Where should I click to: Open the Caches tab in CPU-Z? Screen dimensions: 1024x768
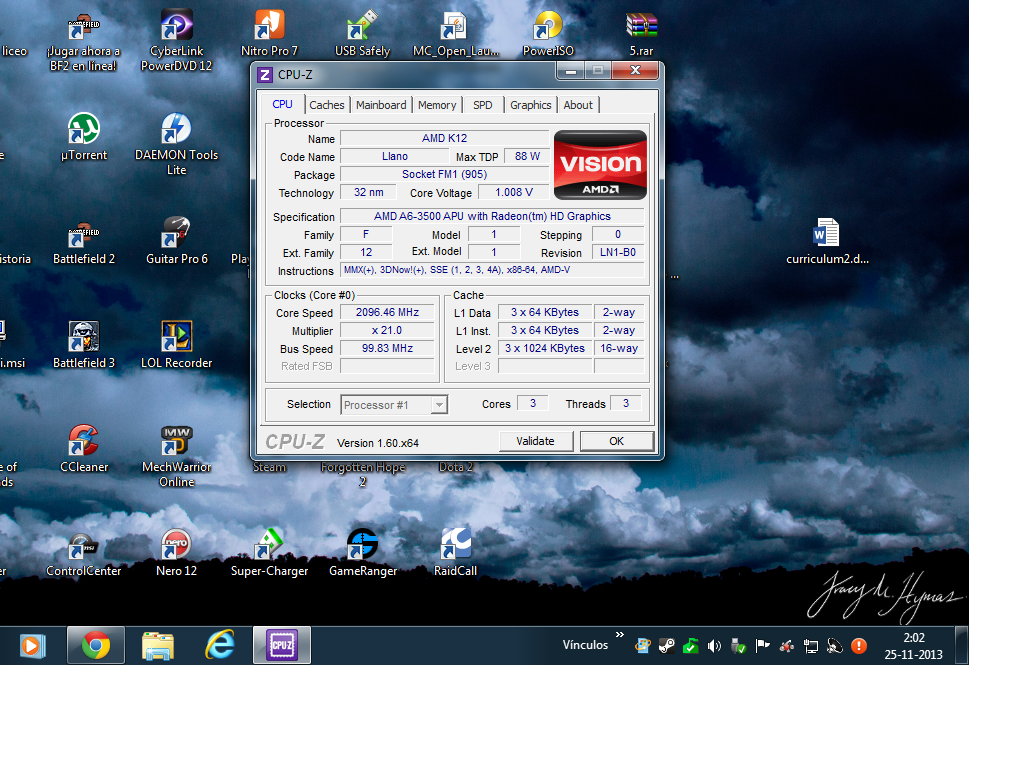pyautogui.click(x=327, y=105)
